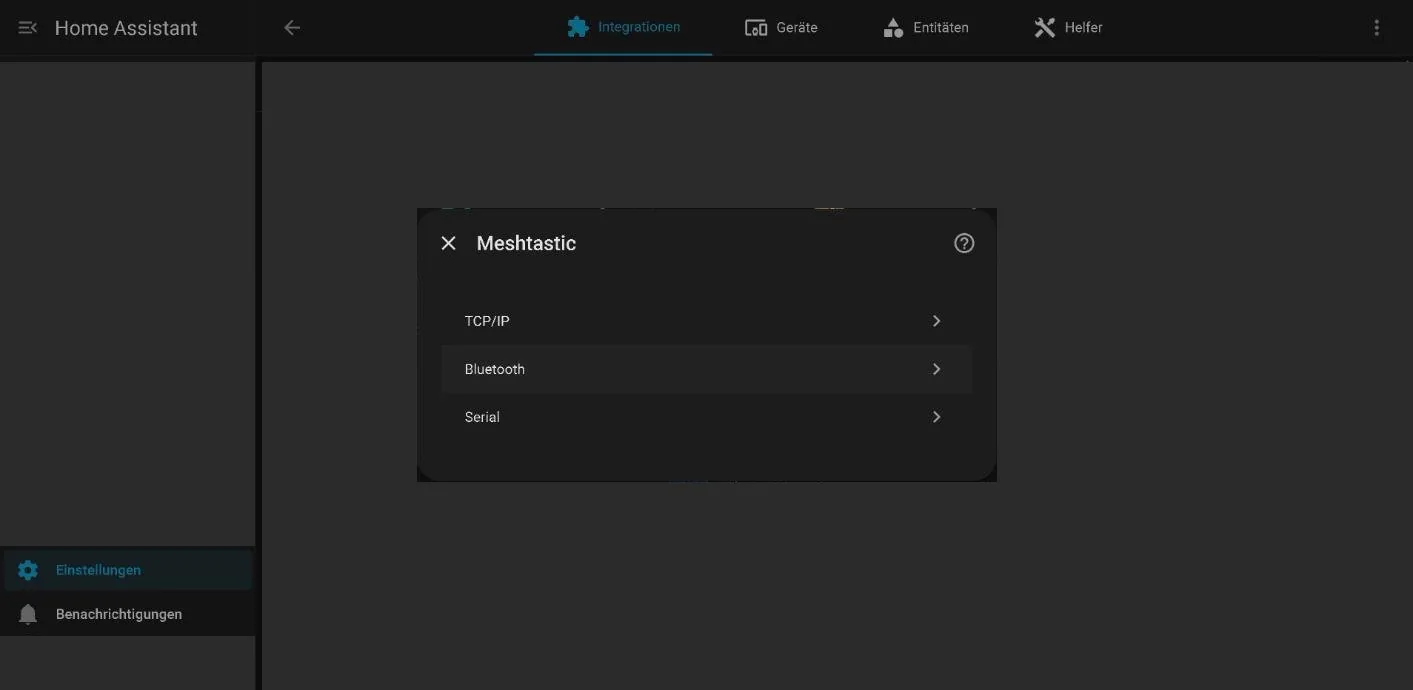Switch to the Helfer tab
Screen dimensions: 1413x690
click(x=1068, y=27)
